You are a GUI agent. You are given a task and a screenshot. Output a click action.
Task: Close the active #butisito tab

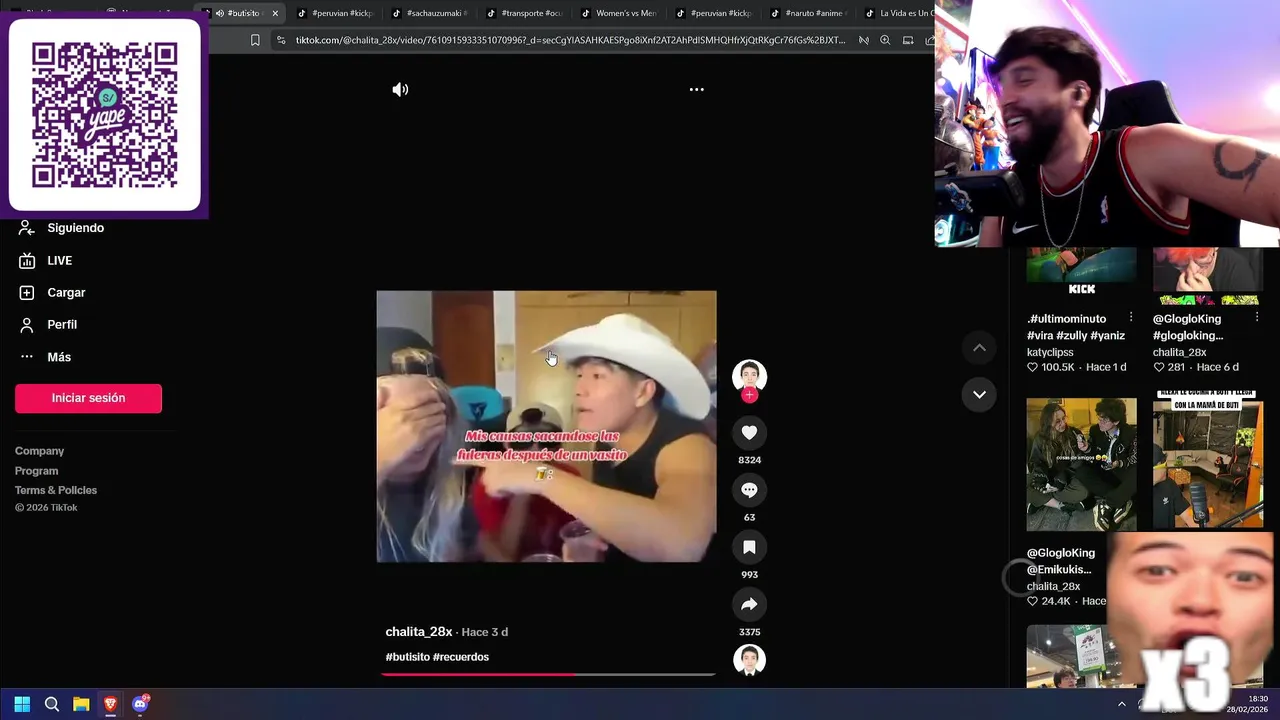[275, 13]
